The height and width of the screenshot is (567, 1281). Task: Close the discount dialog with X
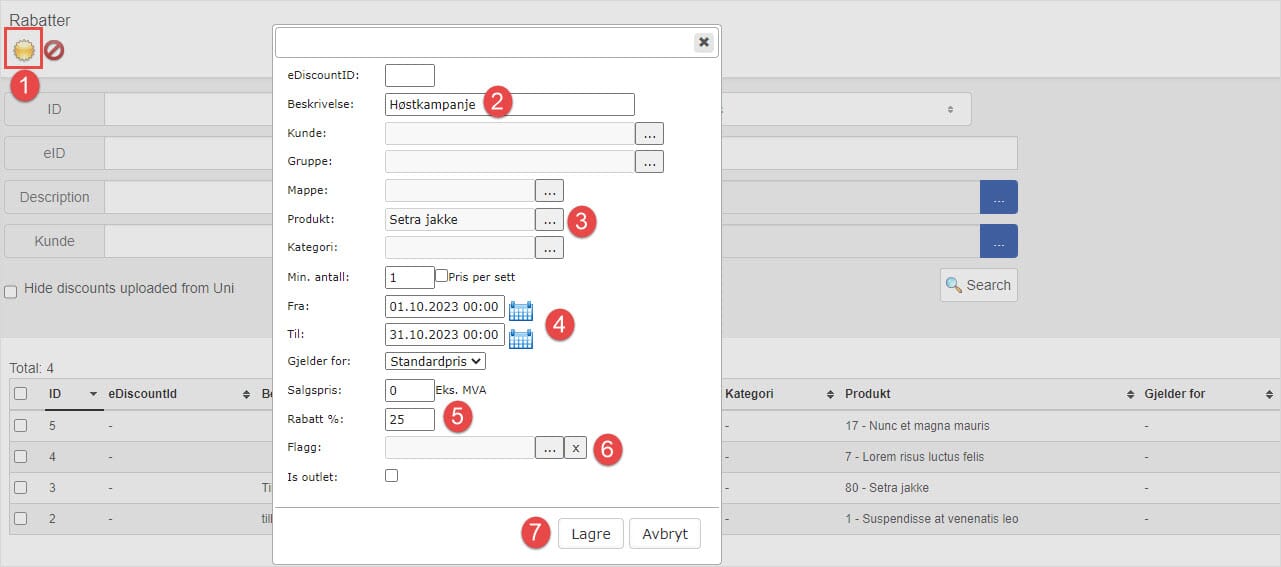point(704,42)
